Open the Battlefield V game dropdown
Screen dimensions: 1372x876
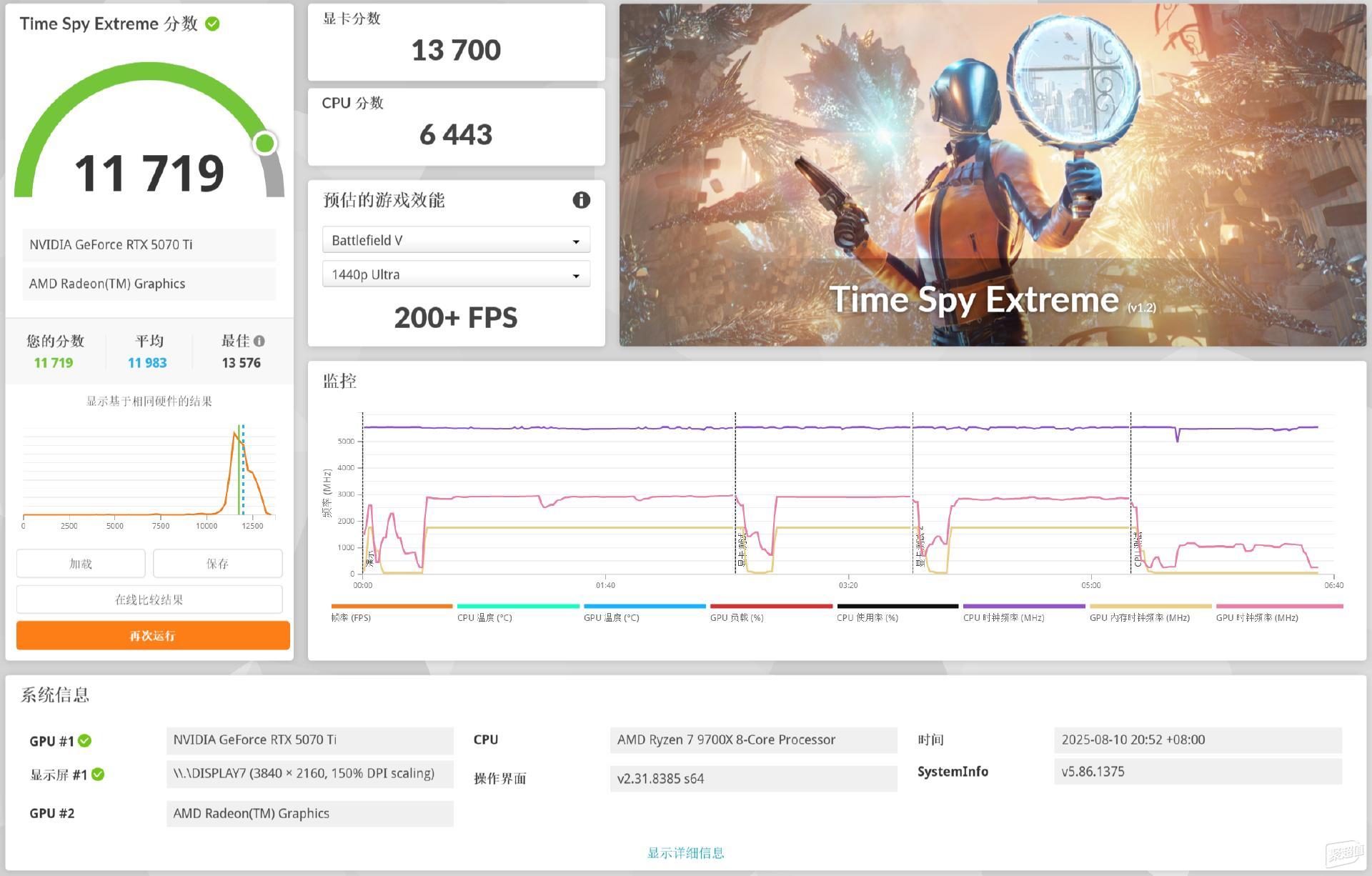[456, 240]
